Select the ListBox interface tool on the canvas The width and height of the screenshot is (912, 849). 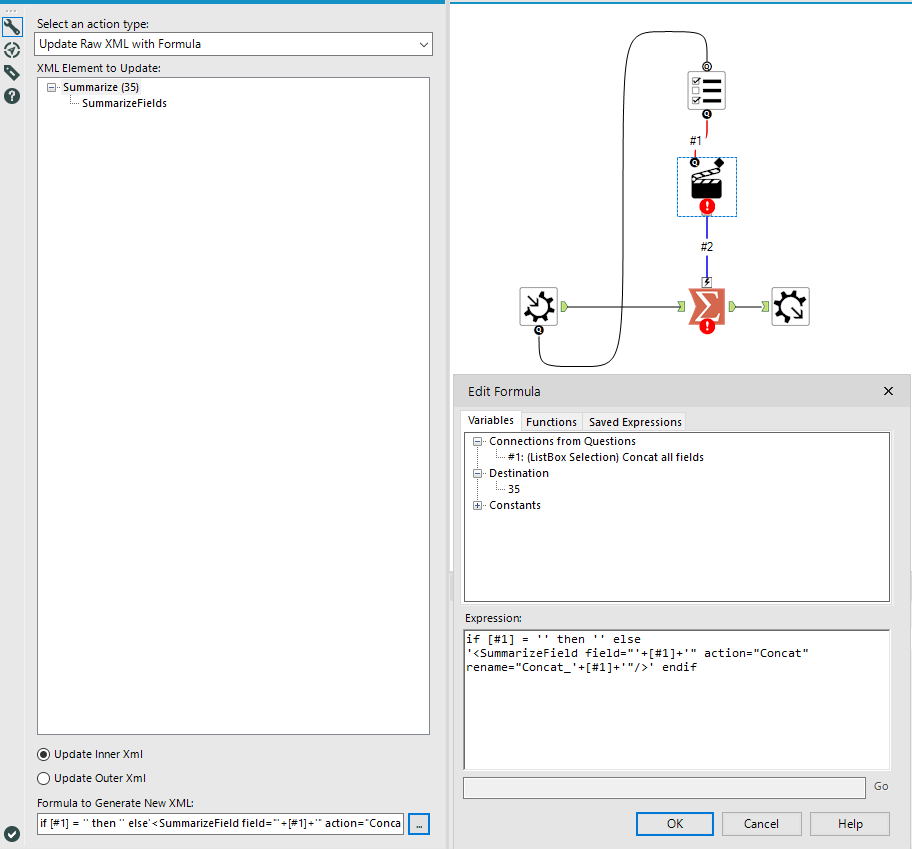click(x=707, y=90)
